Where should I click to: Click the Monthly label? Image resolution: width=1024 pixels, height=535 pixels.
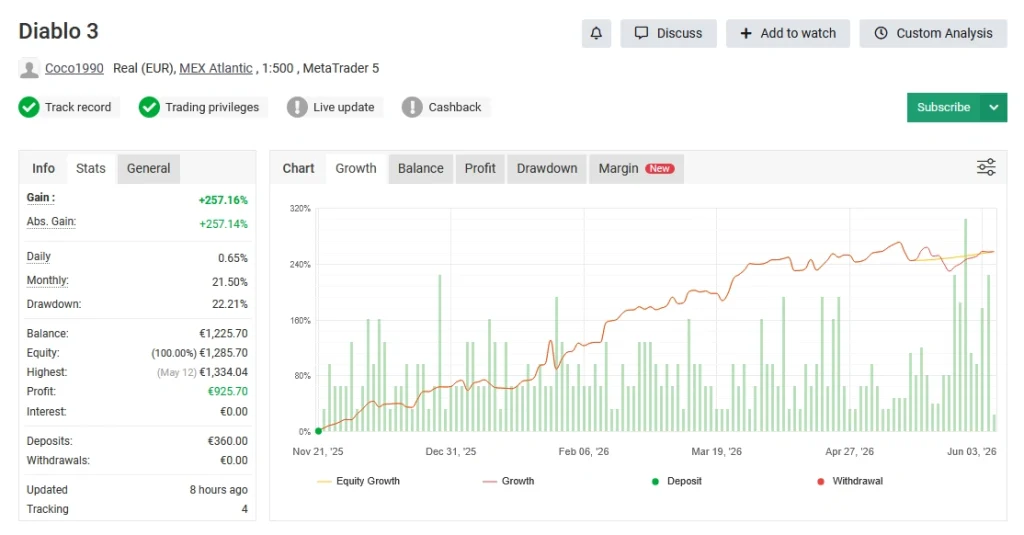[x=48, y=281]
